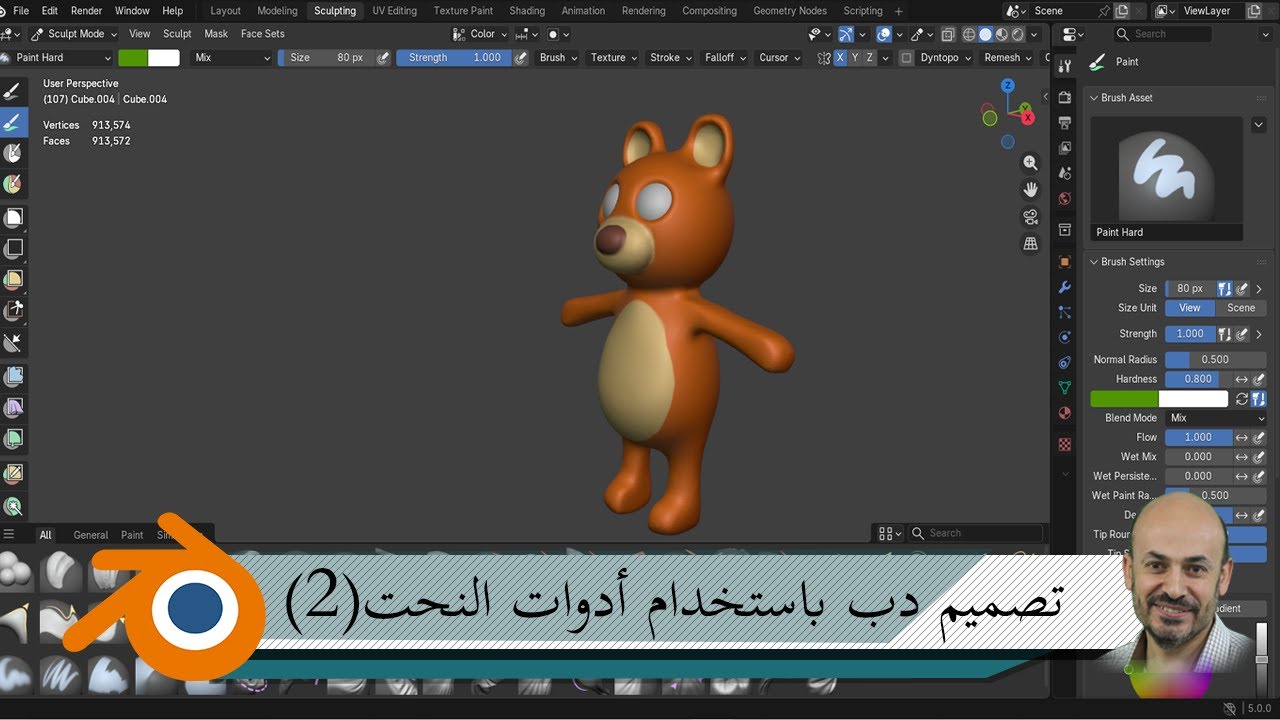Click the green primary color swatch in header
The width and height of the screenshot is (1280, 720).
(x=133, y=58)
